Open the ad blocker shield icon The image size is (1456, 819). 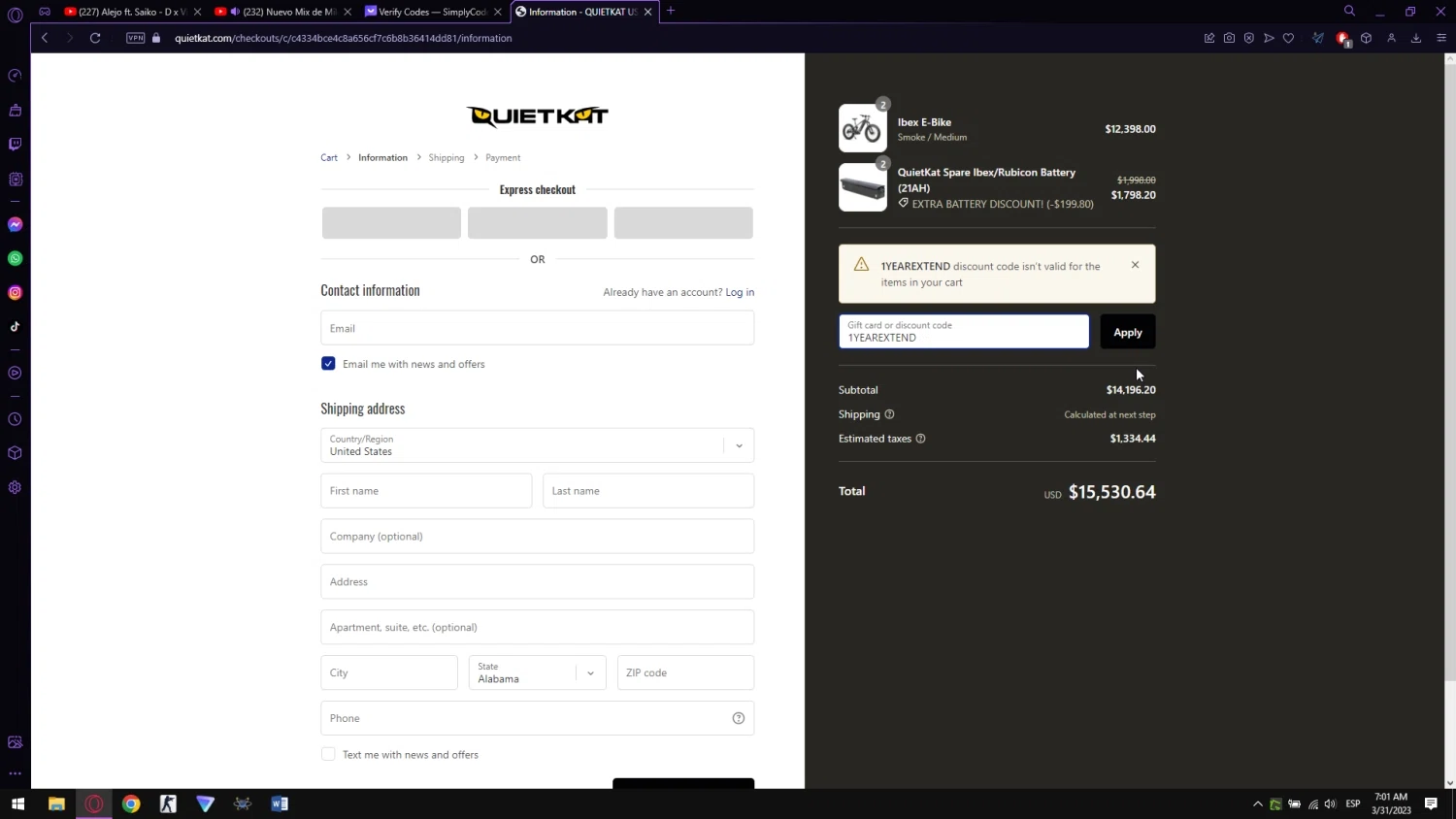[1249, 38]
